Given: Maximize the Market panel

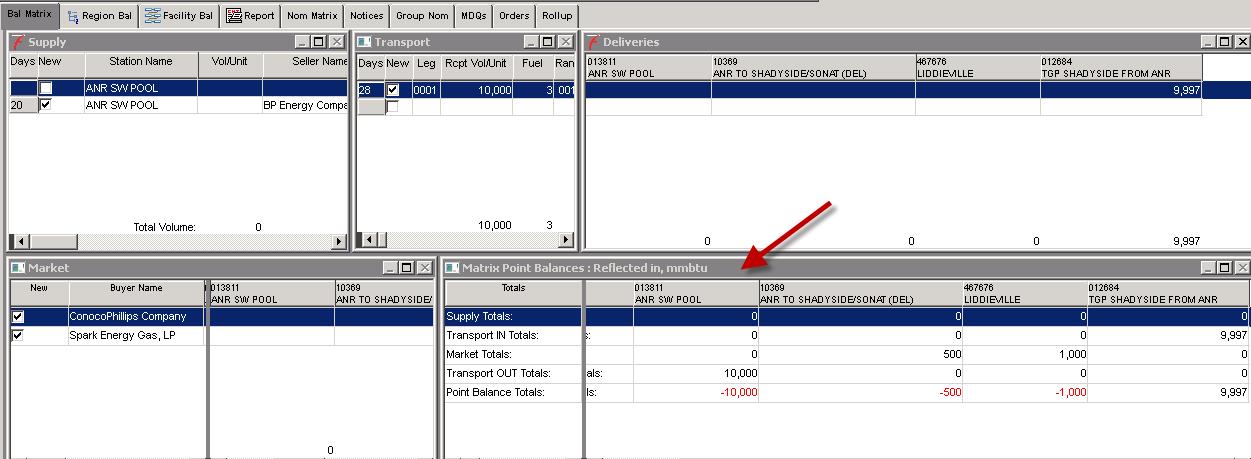Looking at the screenshot, I should pyautogui.click(x=407, y=268).
